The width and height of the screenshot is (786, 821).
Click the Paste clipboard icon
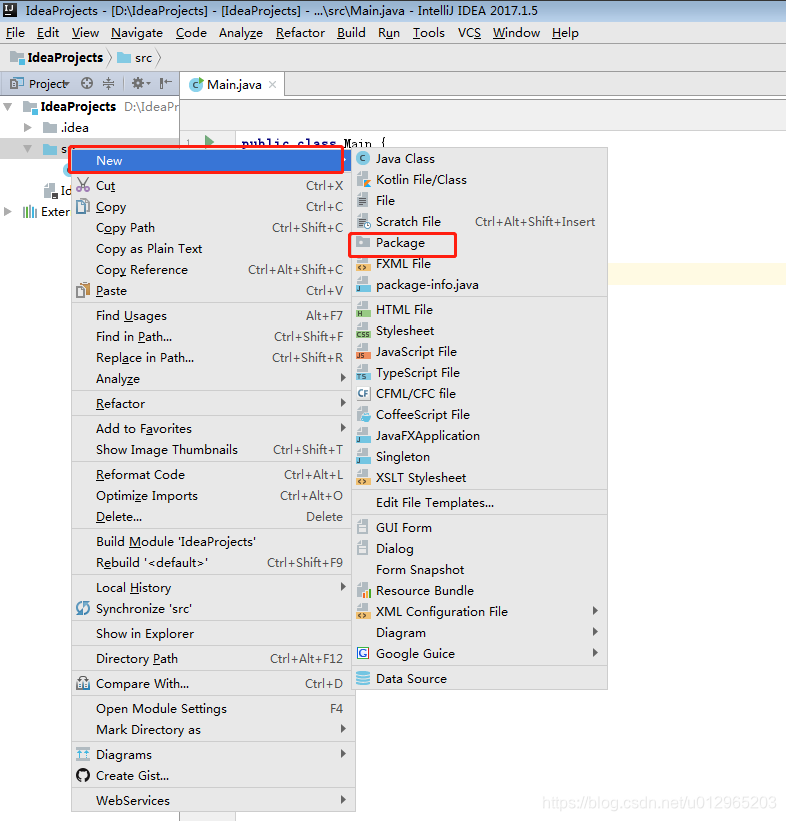(83, 290)
